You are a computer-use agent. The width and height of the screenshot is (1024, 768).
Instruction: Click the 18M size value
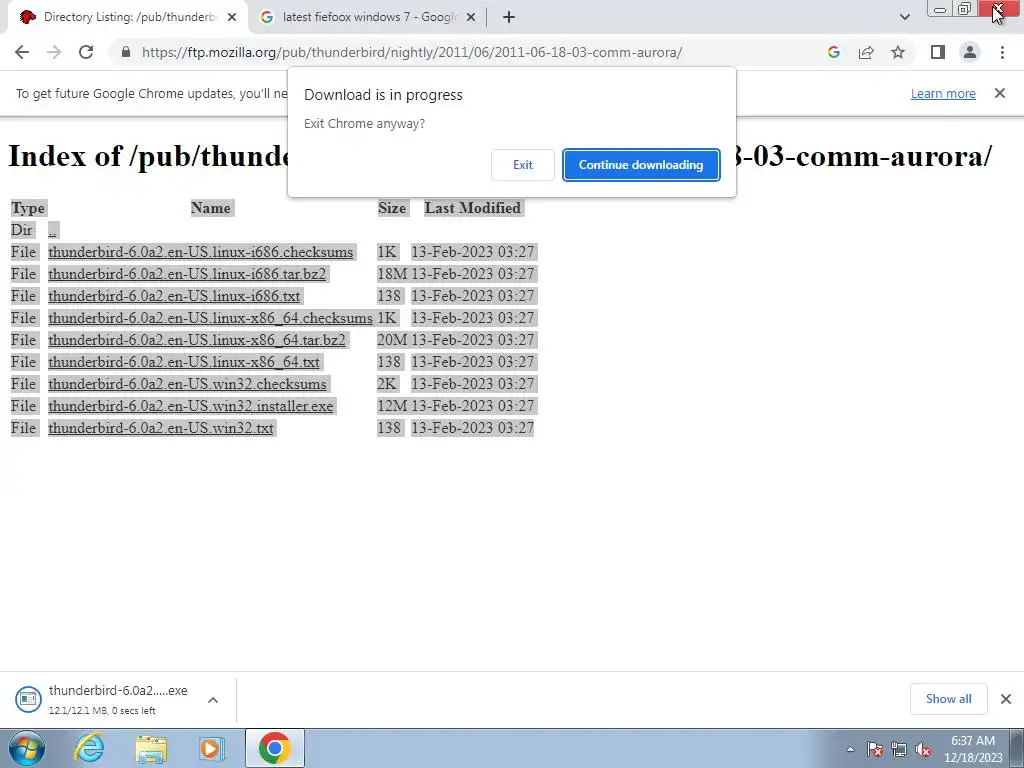(x=392, y=274)
